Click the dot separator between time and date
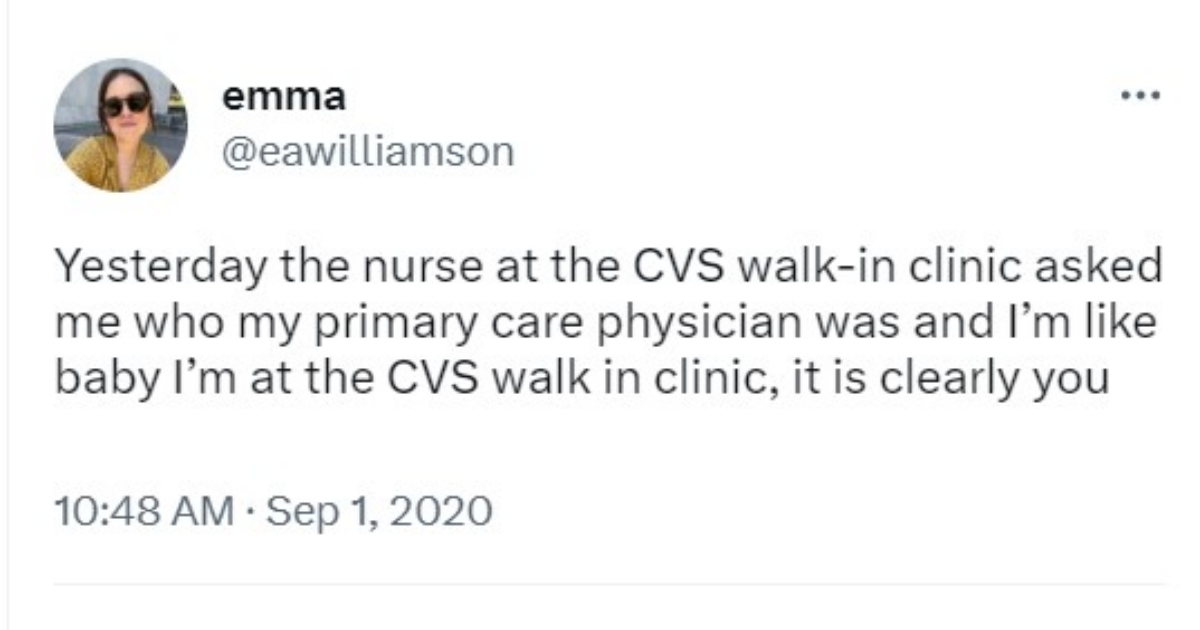The width and height of the screenshot is (1200, 630). click(250, 512)
